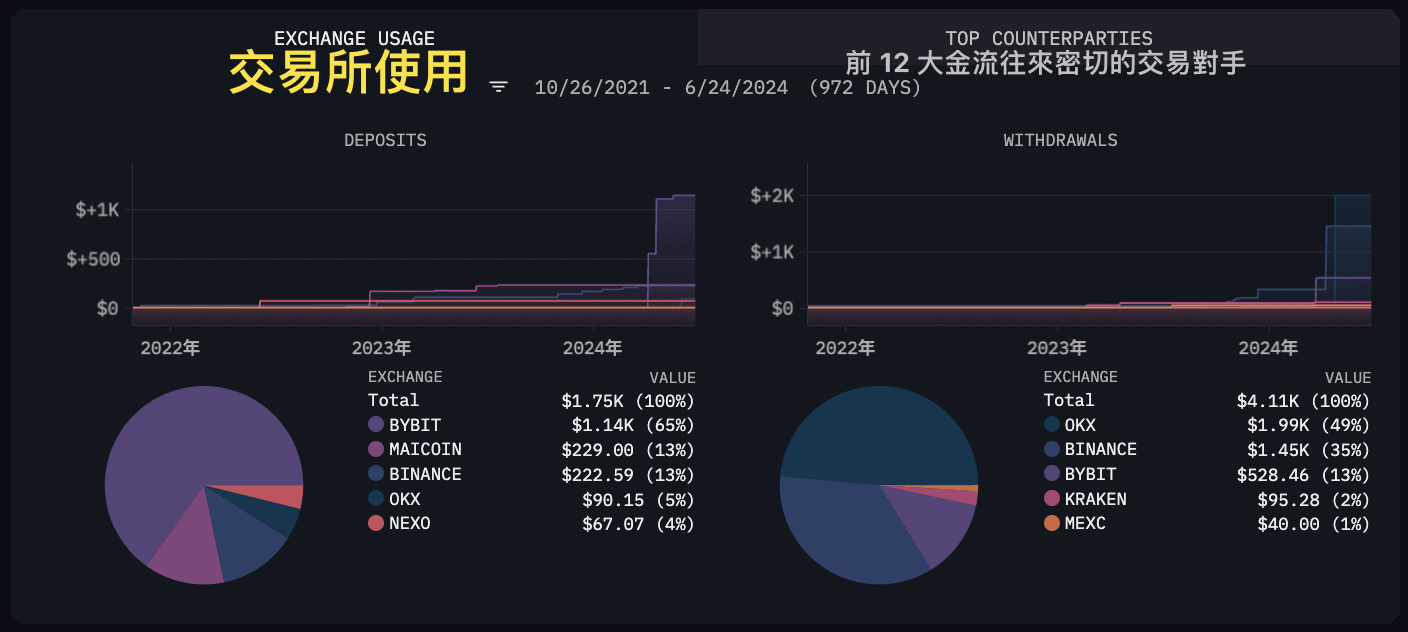Viewport: 1408px width, 632px height.
Task: Click the "$528.46 (13%)" value
Action: 1304,474
